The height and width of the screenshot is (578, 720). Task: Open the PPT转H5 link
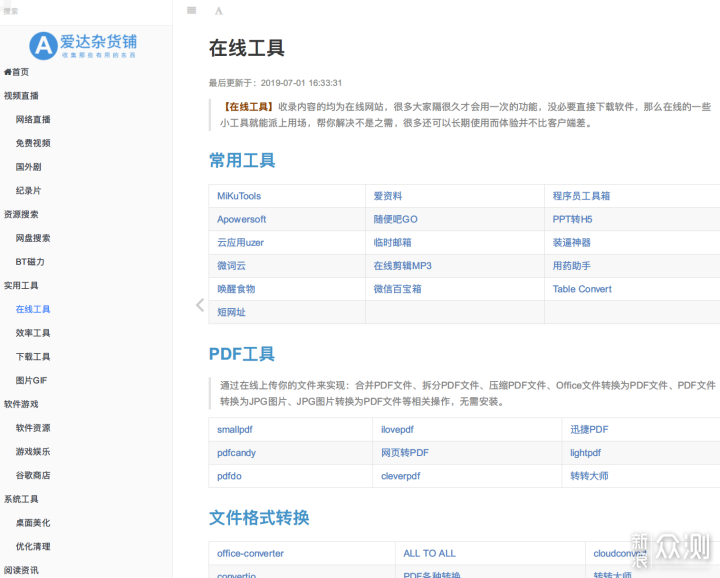coord(572,219)
